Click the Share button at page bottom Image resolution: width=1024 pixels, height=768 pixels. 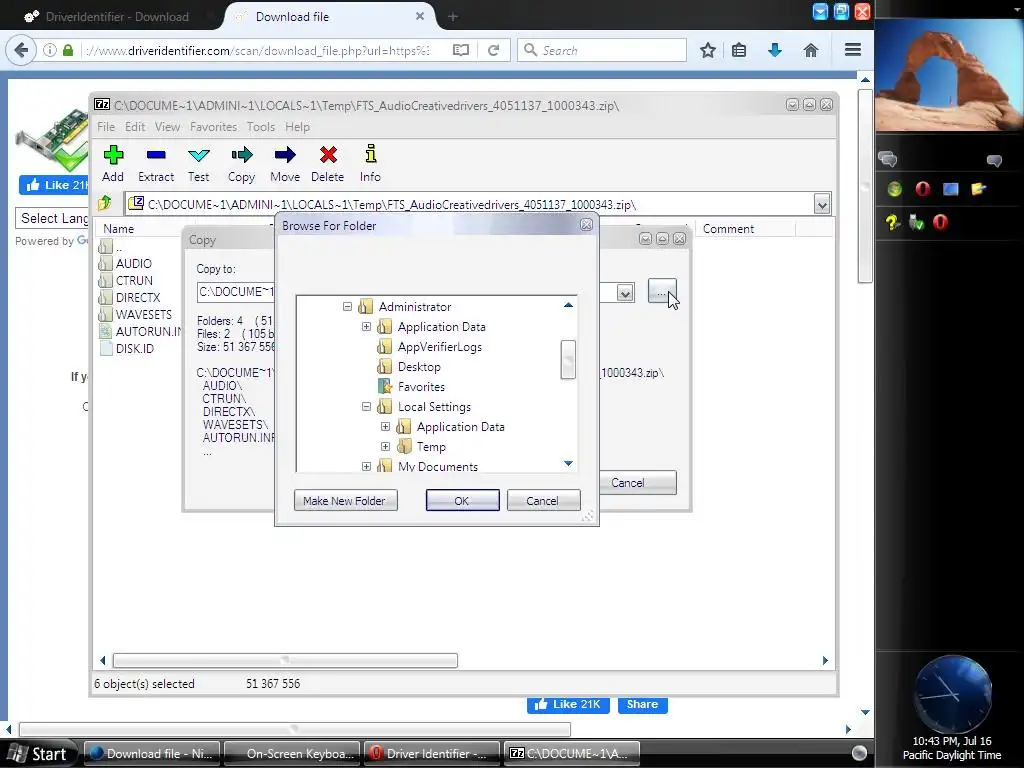pos(643,704)
